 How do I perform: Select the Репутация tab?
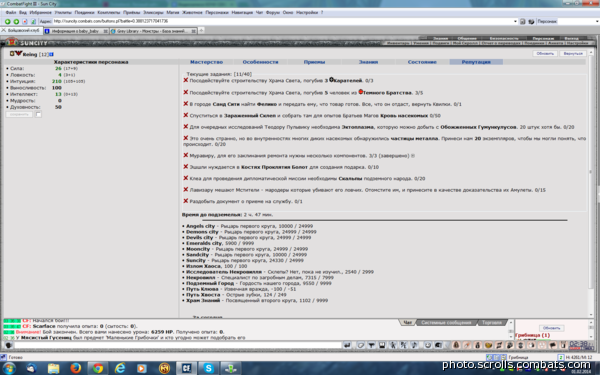[476, 62]
